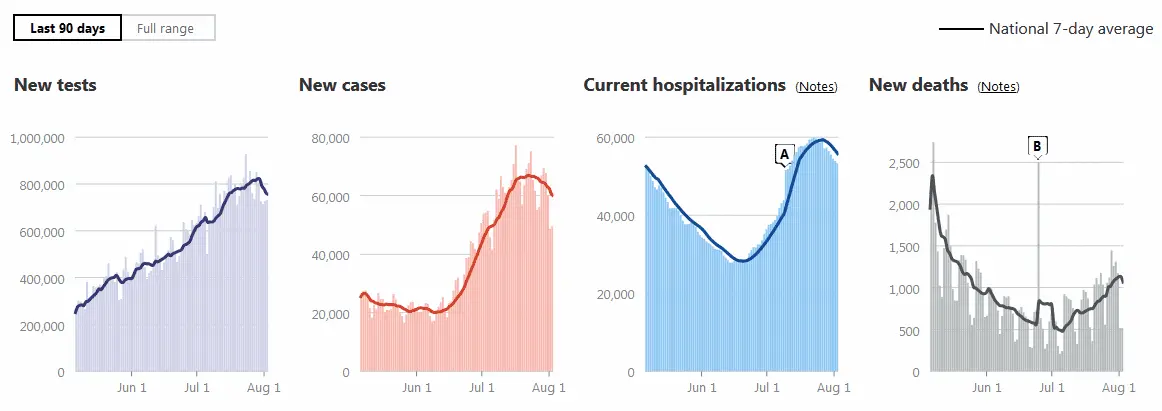The width and height of the screenshot is (1162, 411).
Task: Click the "New deaths" chart heading
Action: [x=918, y=85]
